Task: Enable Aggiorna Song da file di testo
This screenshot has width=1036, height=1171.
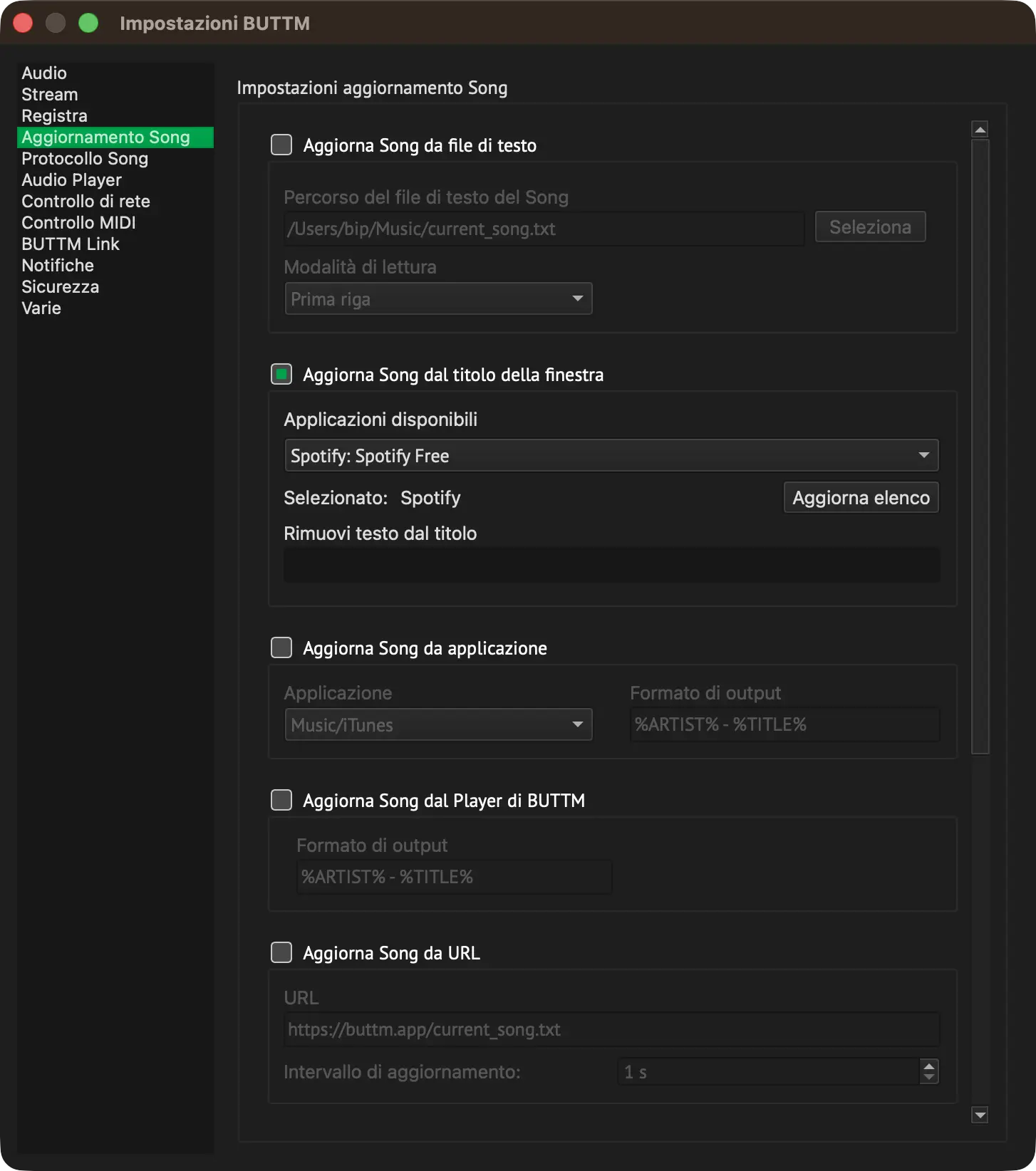Action: 281,145
